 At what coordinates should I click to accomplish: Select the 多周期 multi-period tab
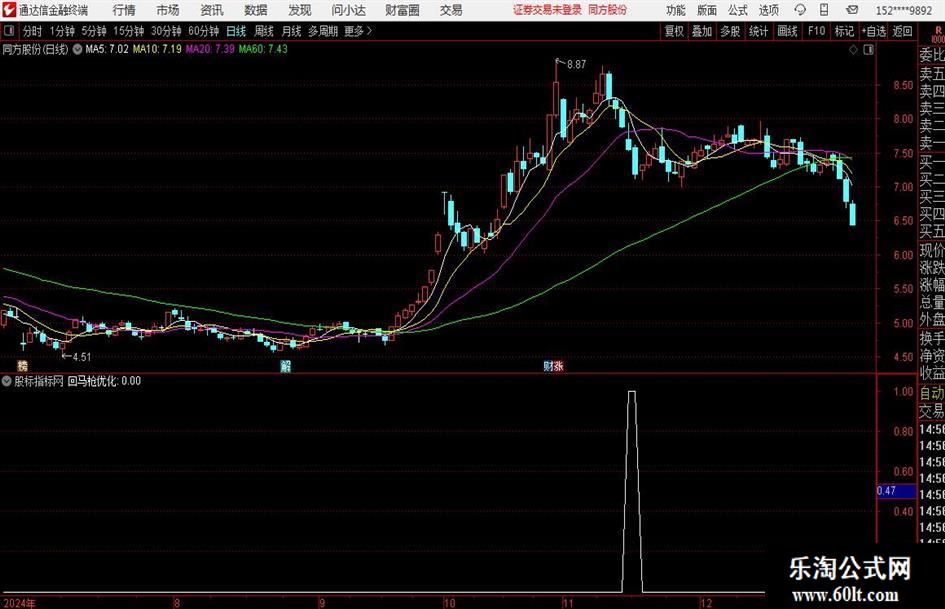click(x=322, y=31)
